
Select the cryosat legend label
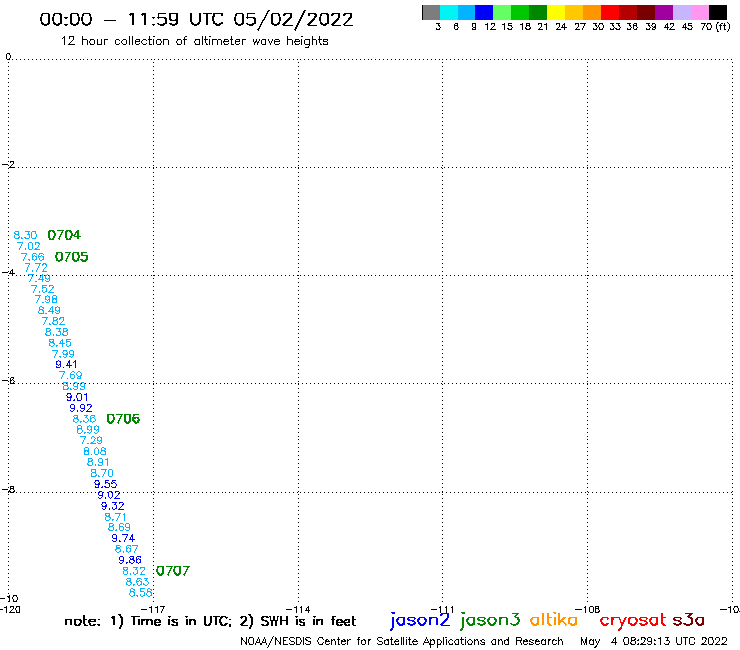point(633,620)
